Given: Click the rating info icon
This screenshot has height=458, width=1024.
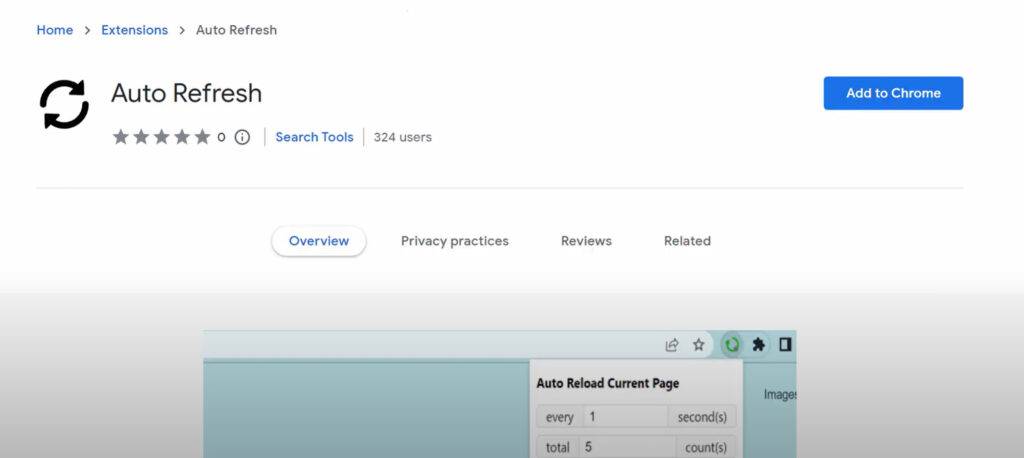Looking at the screenshot, I should click(x=242, y=137).
